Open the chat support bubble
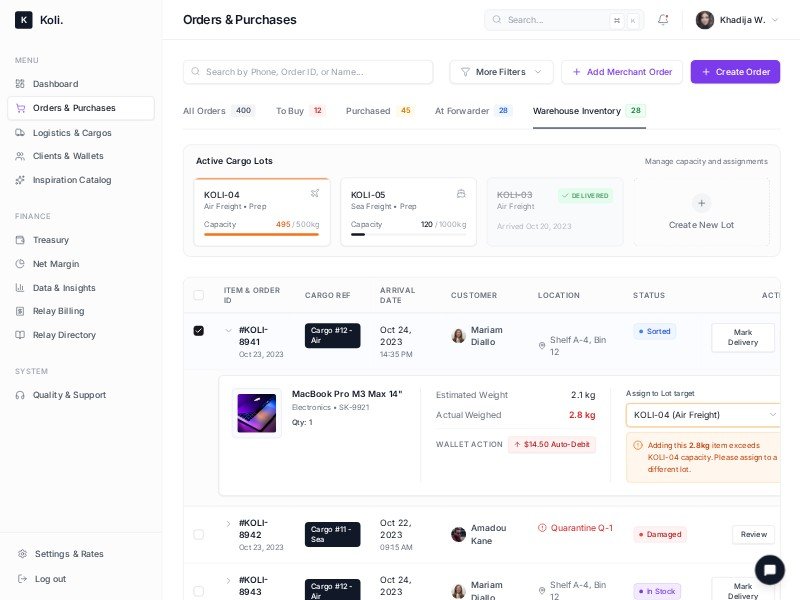Screen dimensions: 800x600 769,570
